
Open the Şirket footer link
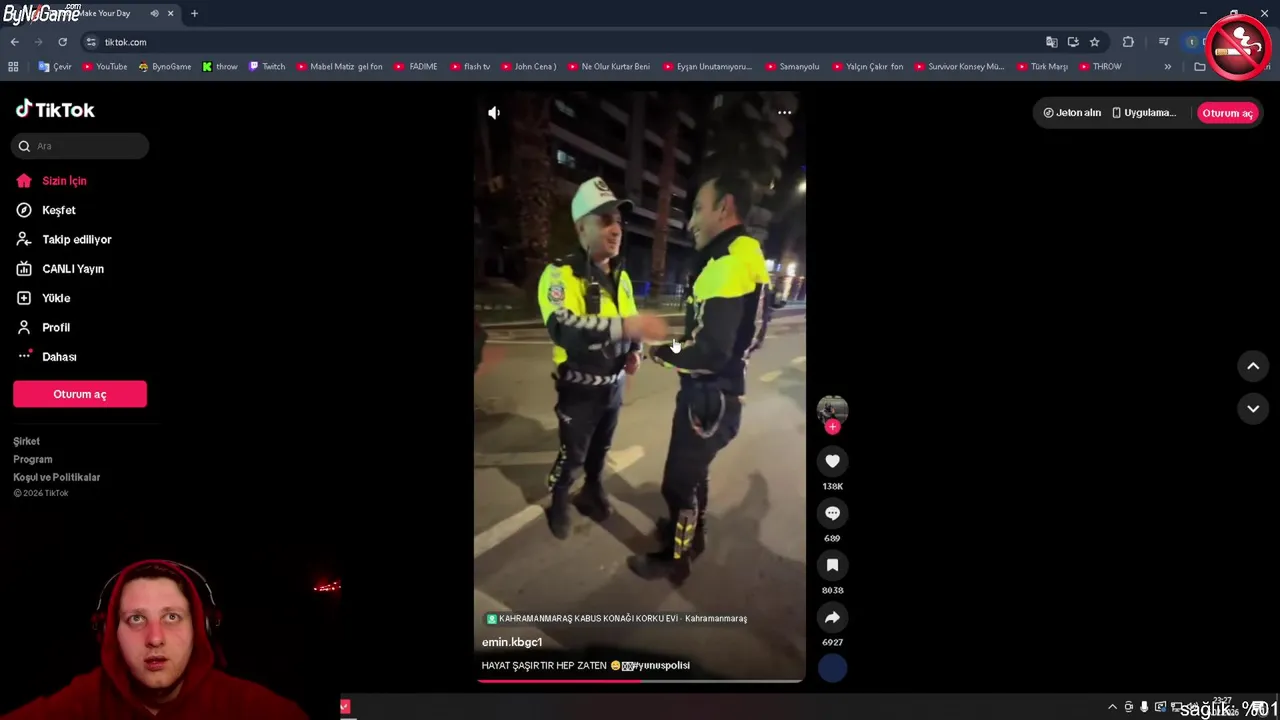[x=27, y=441]
